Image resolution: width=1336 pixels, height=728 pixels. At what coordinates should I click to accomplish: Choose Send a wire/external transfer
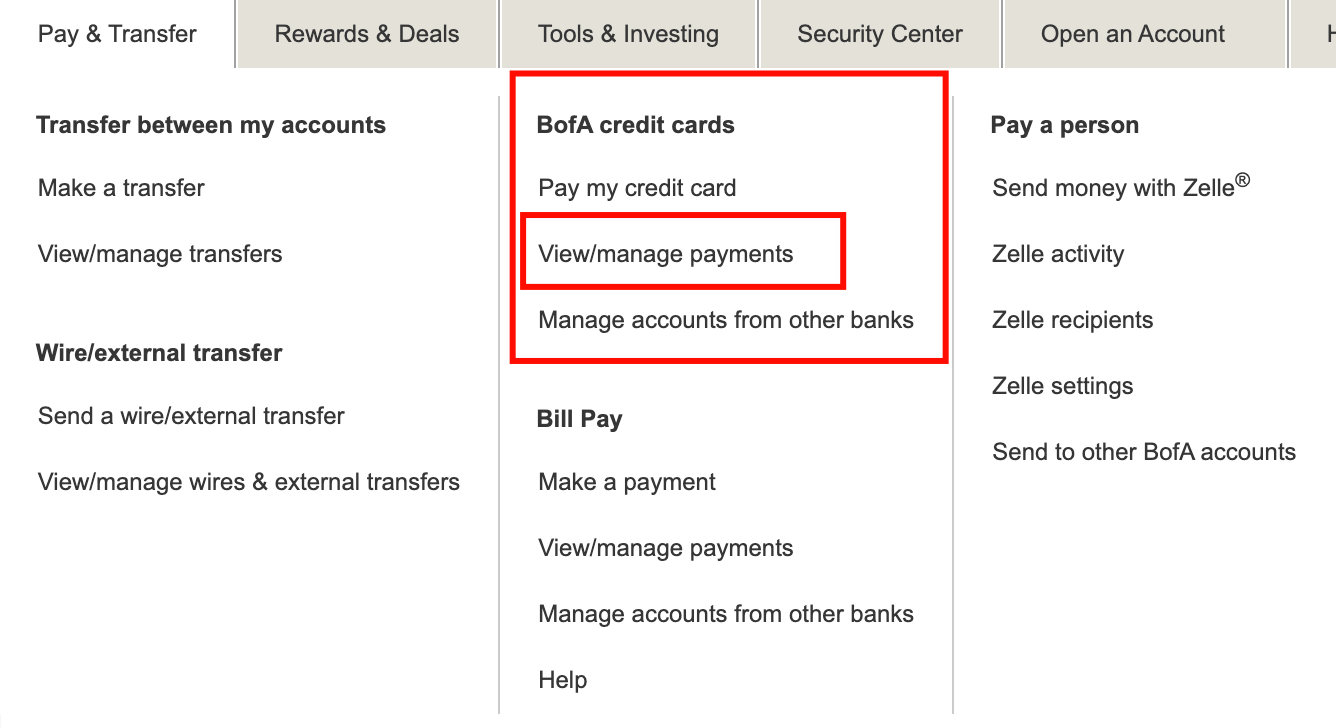click(191, 416)
